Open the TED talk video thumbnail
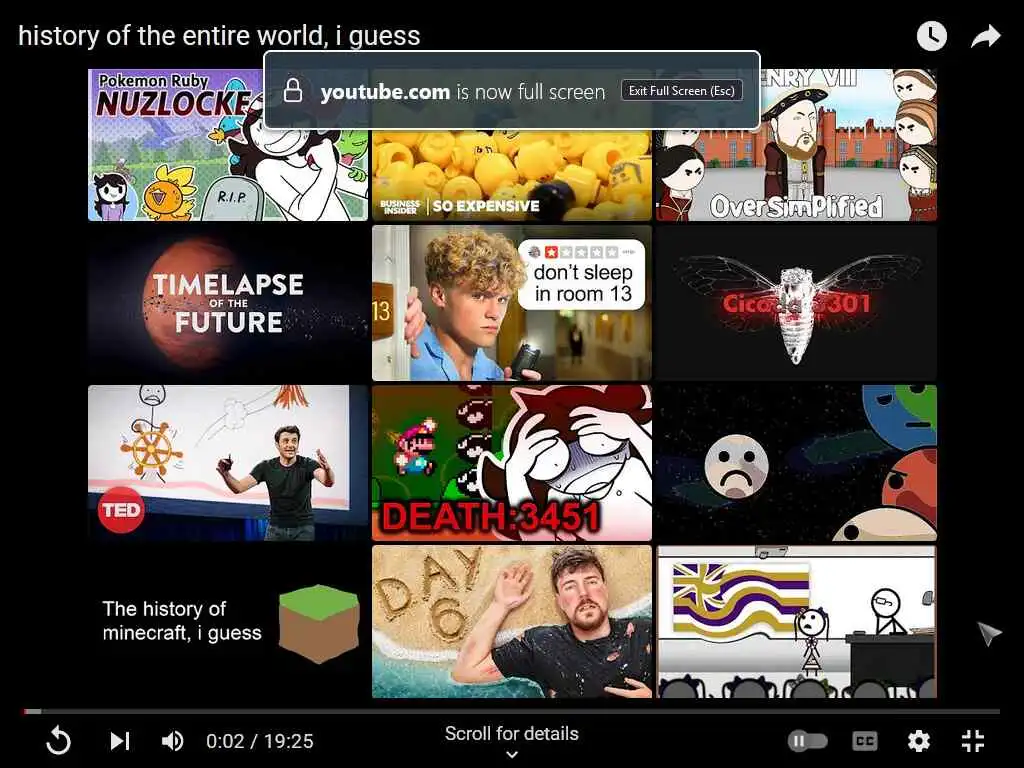This screenshot has height=768, width=1024. 228,462
